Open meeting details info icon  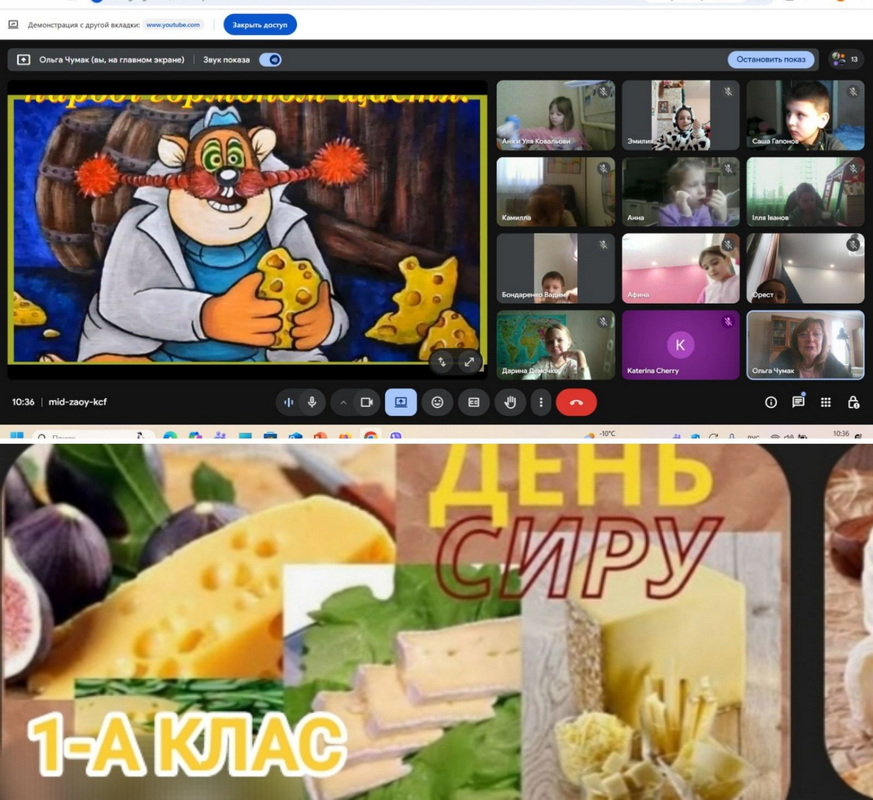coord(771,402)
